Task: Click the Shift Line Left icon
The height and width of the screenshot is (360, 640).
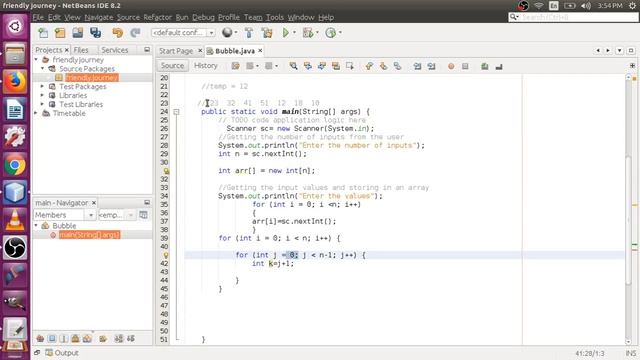Action: (x=417, y=66)
